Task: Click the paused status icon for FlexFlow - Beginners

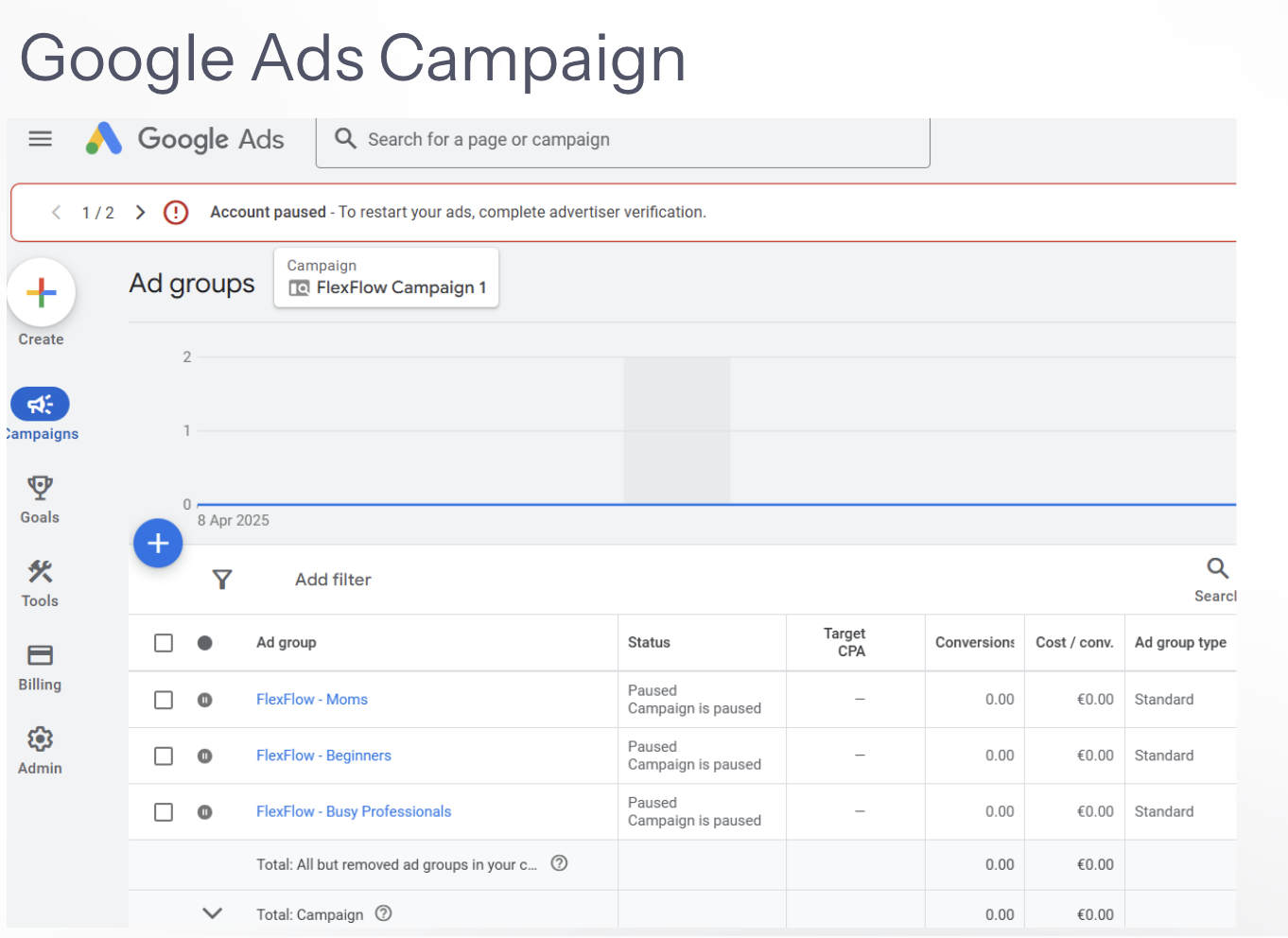Action: tap(204, 756)
